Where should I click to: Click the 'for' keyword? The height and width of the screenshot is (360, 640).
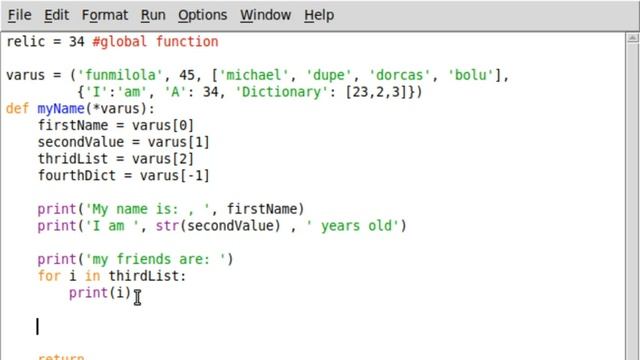pyautogui.click(x=49, y=276)
